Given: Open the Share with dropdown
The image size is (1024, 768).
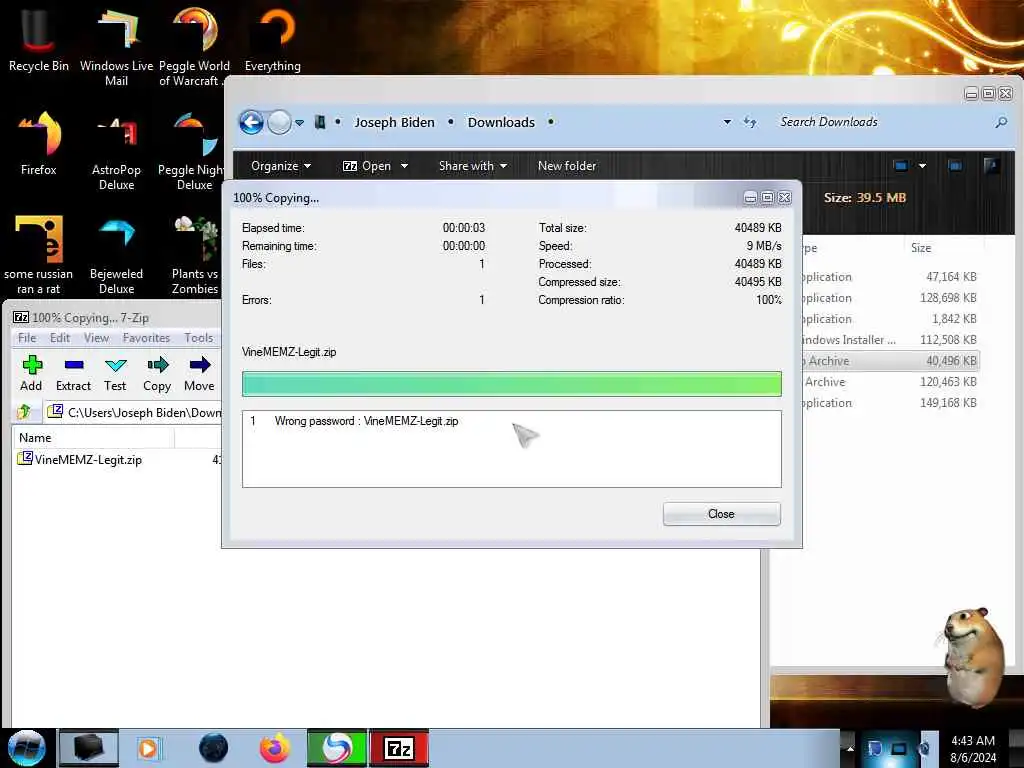Looking at the screenshot, I should pyautogui.click(x=473, y=166).
